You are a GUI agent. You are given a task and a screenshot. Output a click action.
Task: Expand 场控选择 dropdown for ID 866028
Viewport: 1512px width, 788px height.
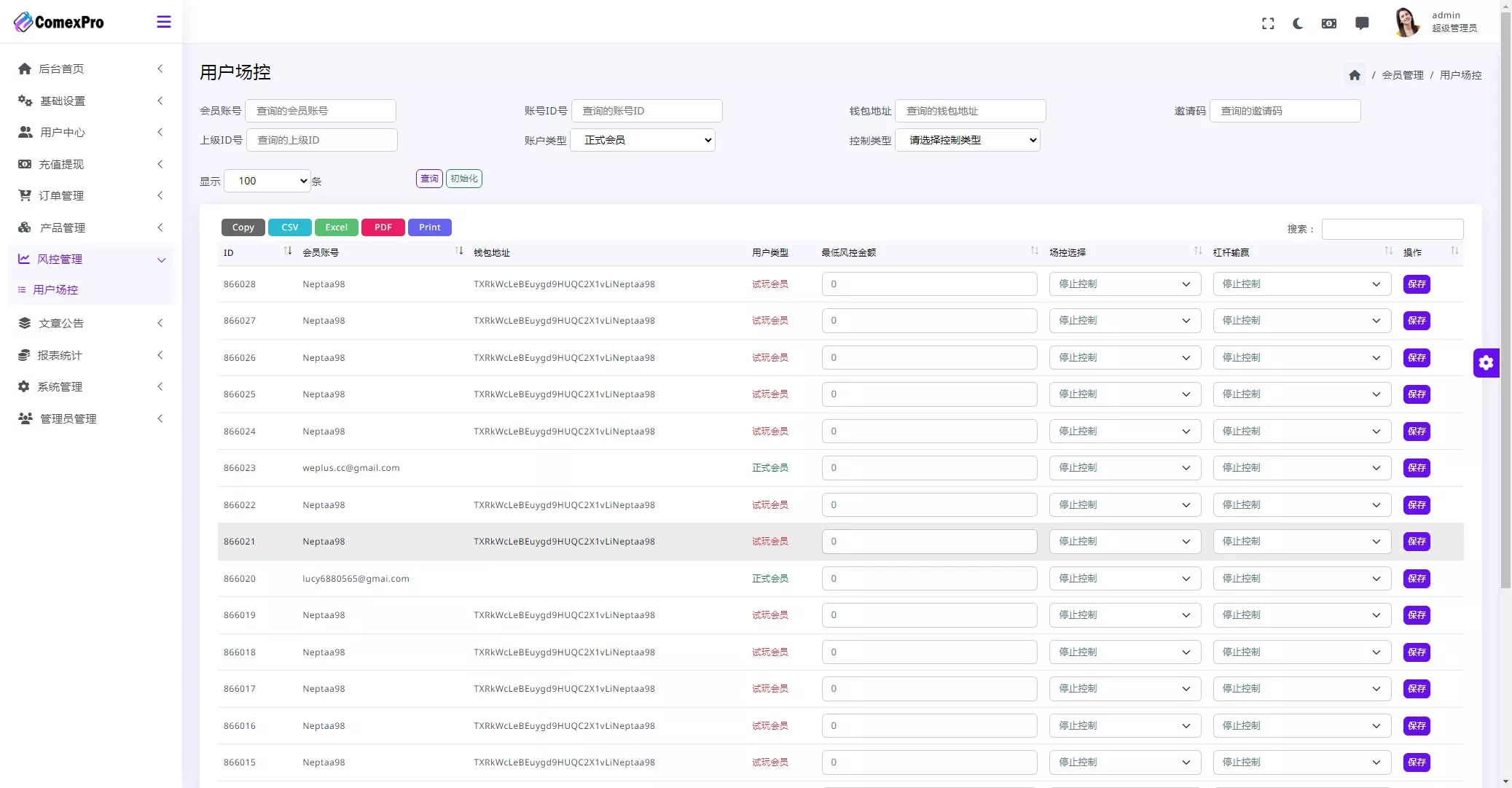pos(1124,284)
